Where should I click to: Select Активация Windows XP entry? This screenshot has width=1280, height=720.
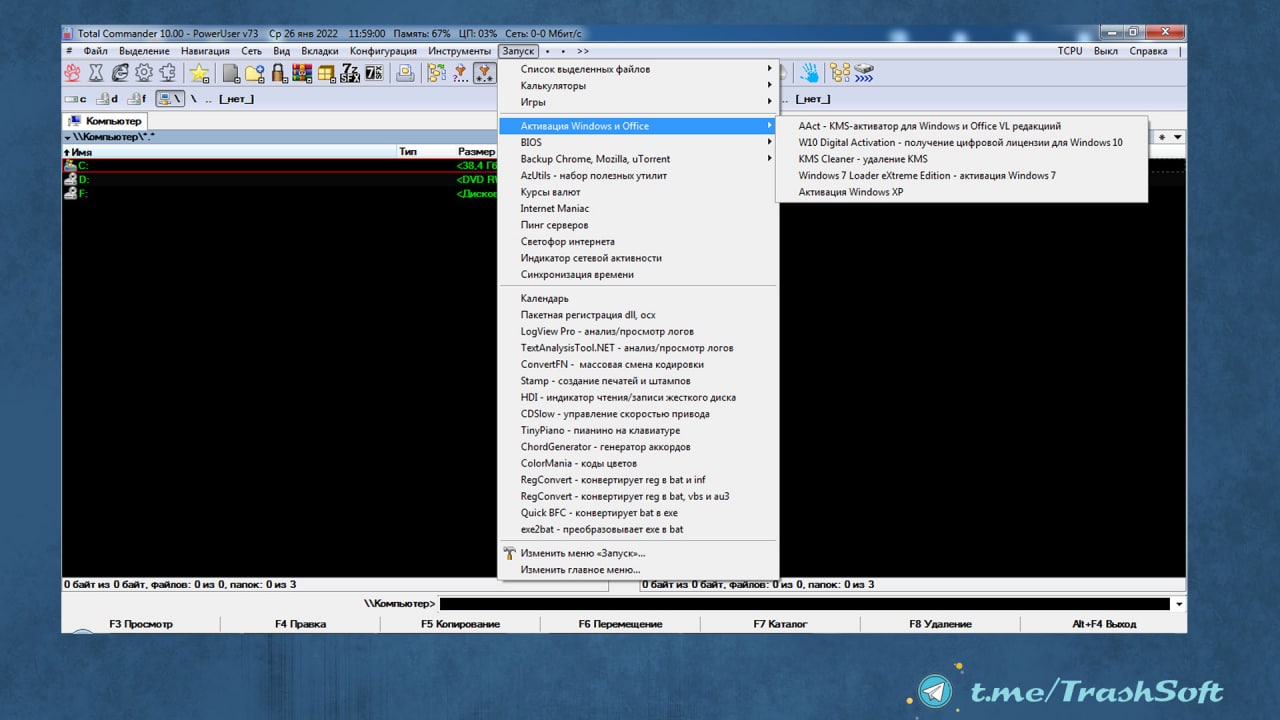[x=962, y=192]
